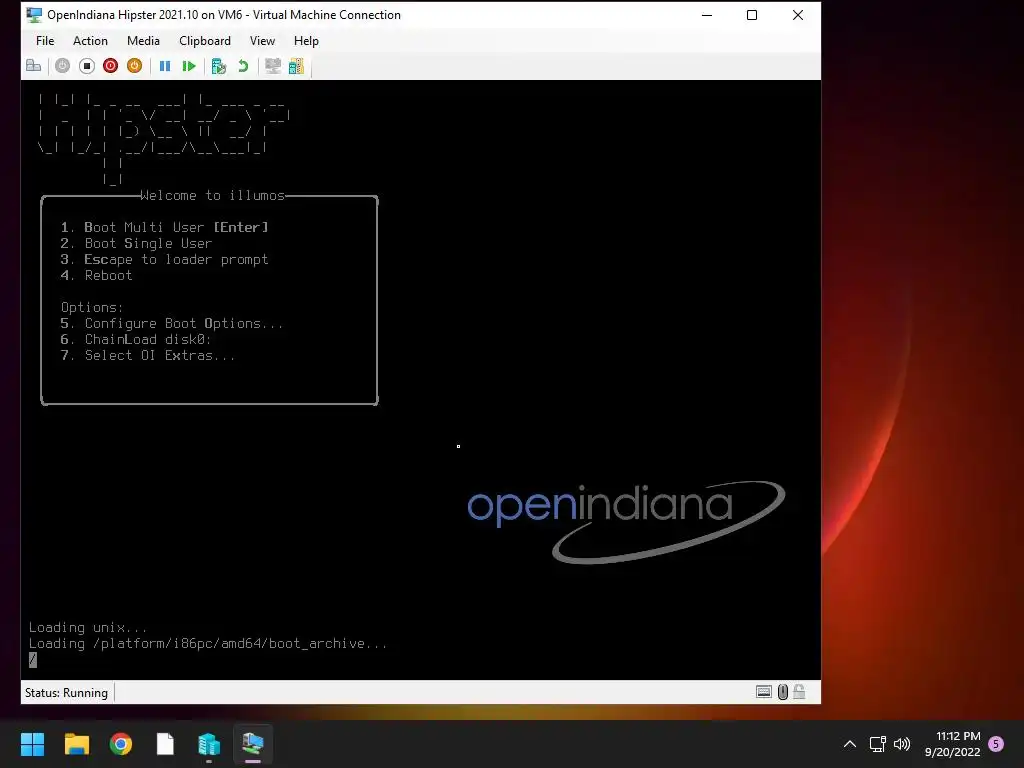Click the lock icon in status bar
This screenshot has width=1024, height=768.
point(799,692)
